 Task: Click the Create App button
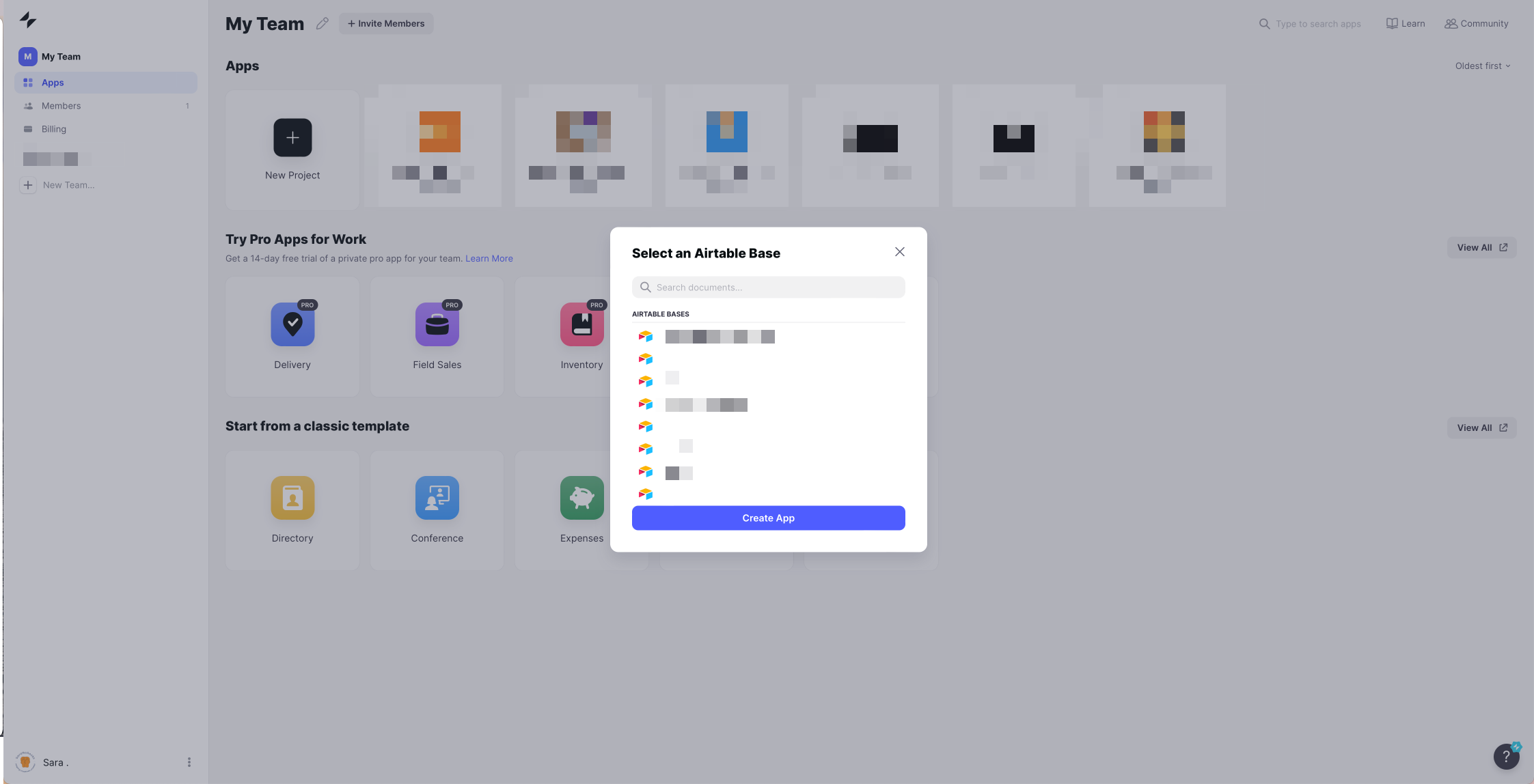point(769,518)
